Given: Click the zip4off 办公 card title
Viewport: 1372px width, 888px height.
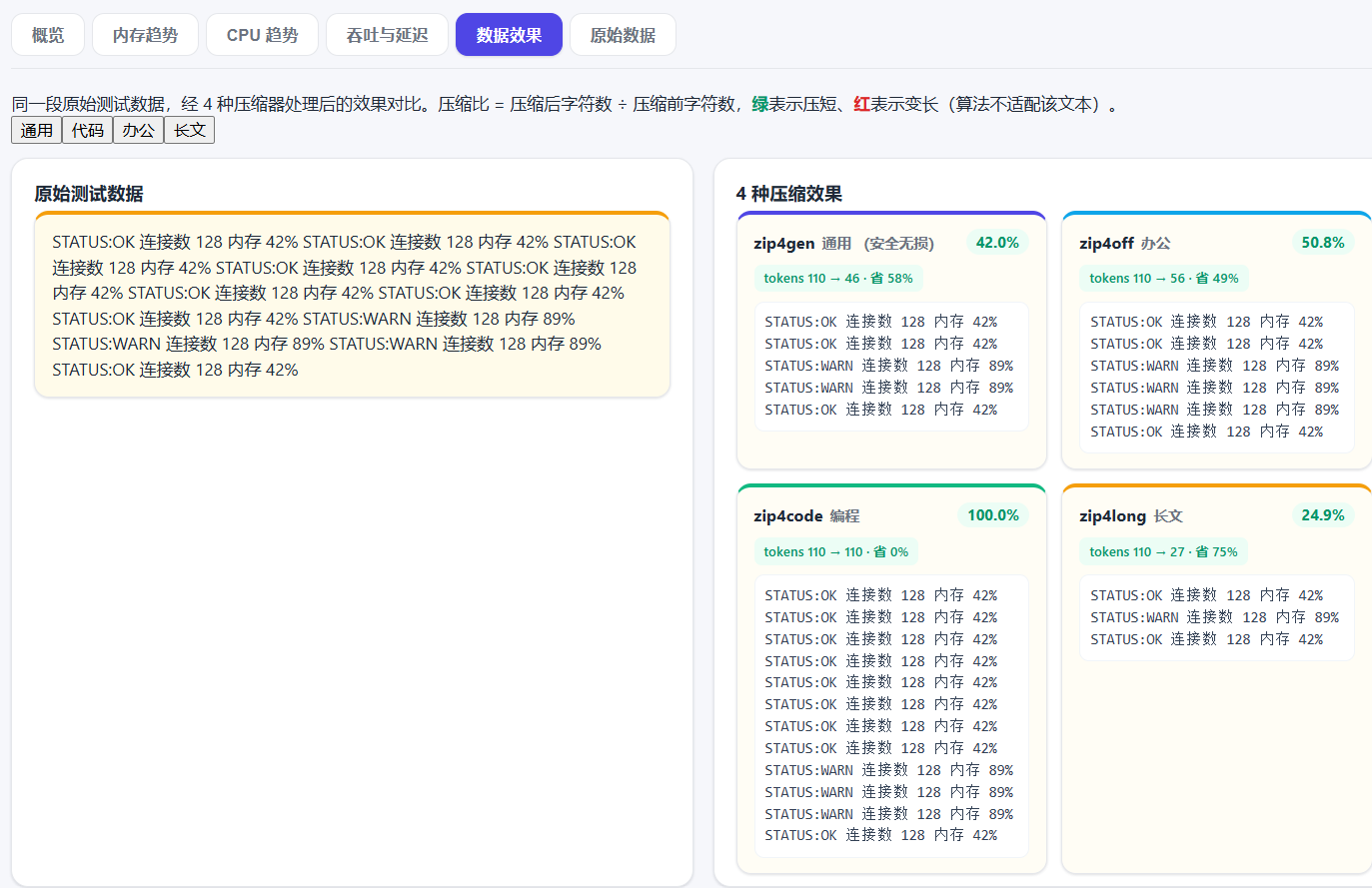Looking at the screenshot, I should [1124, 243].
